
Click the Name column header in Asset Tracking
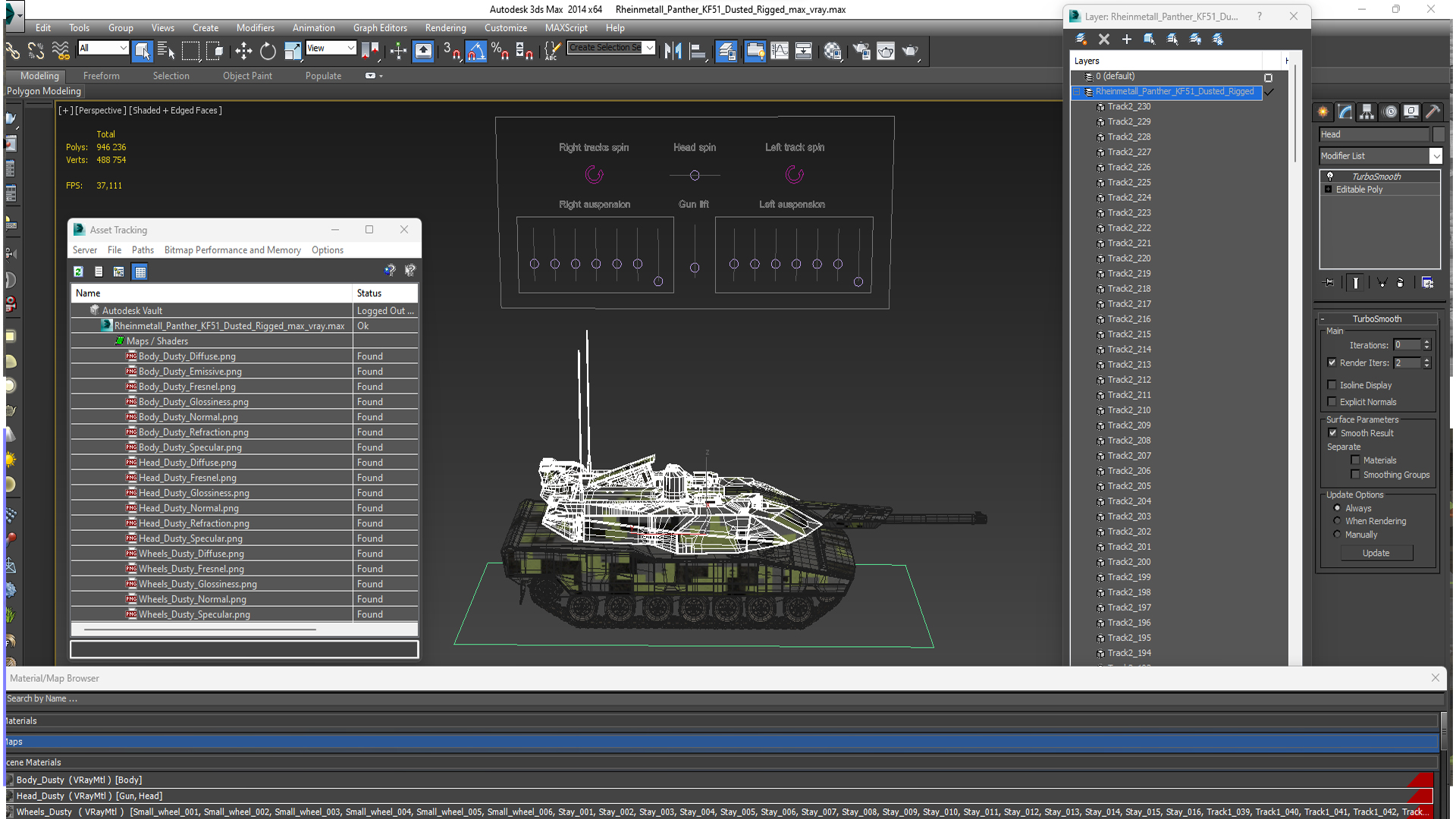212,293
